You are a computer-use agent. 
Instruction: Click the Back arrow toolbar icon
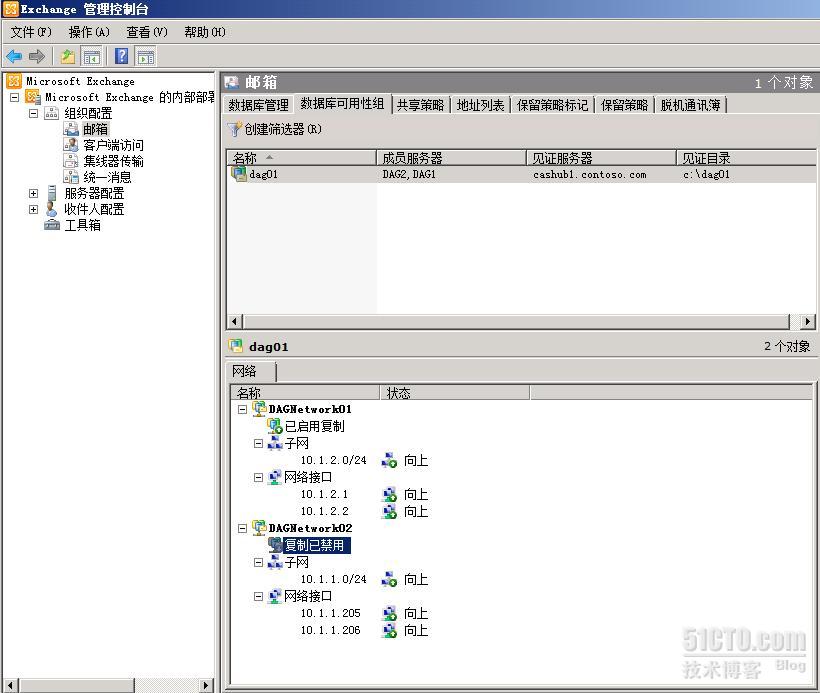[14, 56]
